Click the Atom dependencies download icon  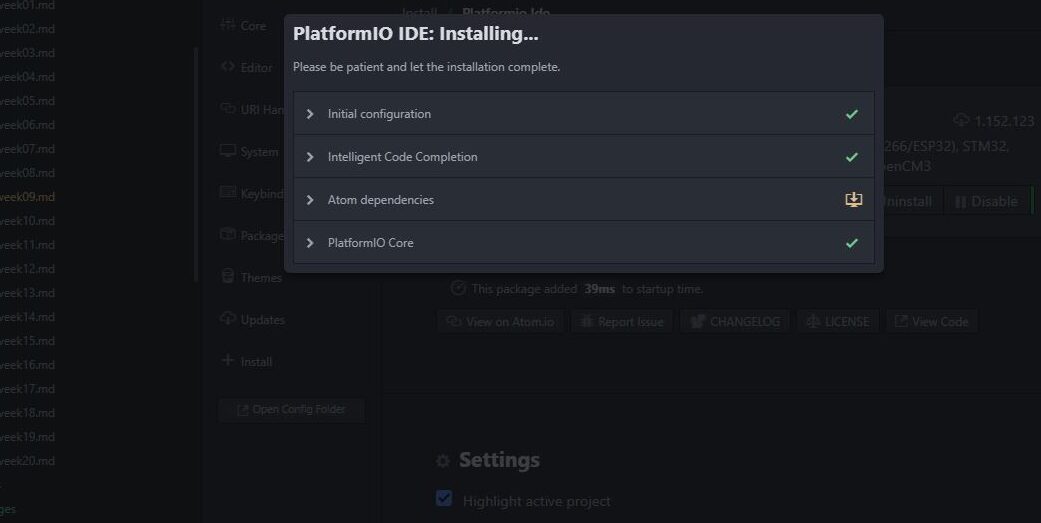click(x=853, y=200)
